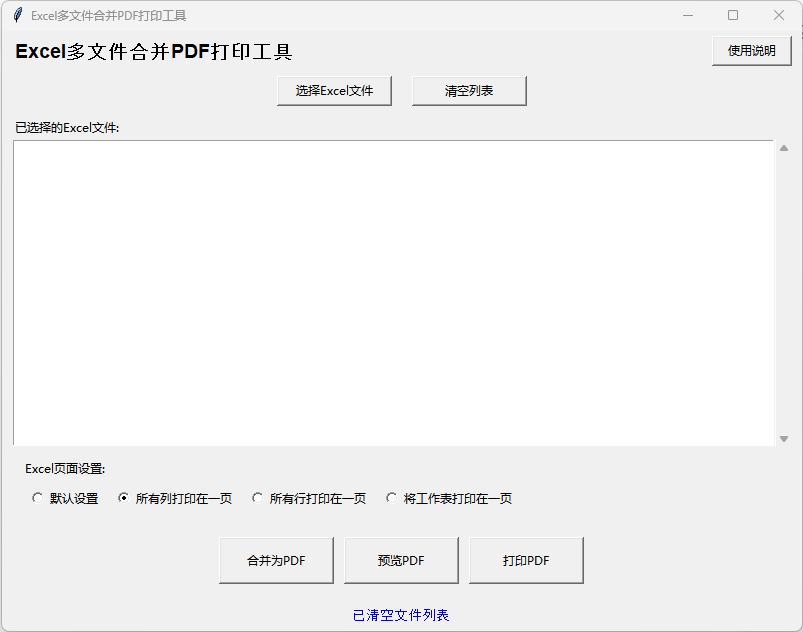Click the 已清空文件列表 status message
This screenshot has width=803, height=632.
401,615
